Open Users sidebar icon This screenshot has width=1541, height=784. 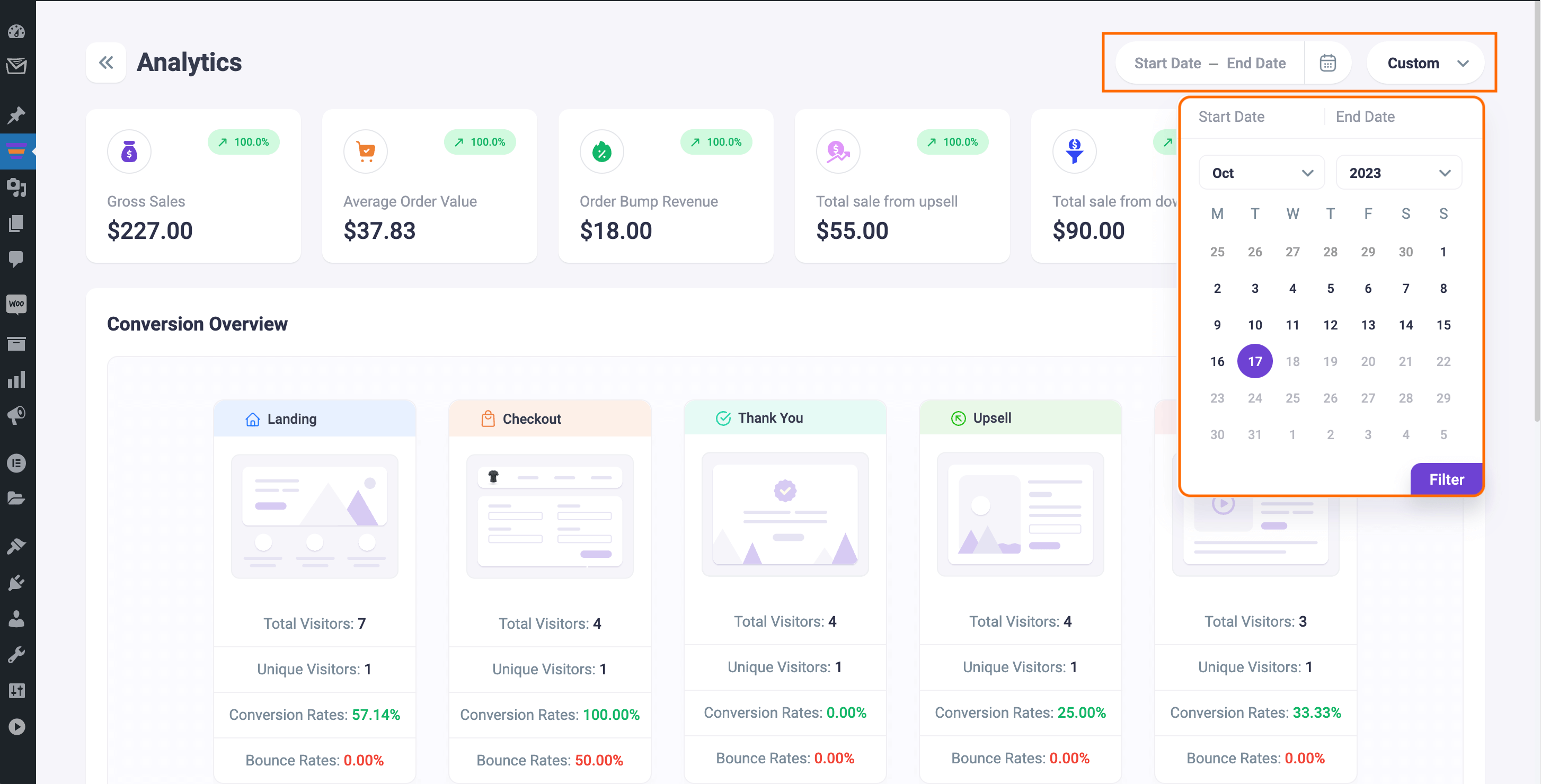click(x=17, y=618)
